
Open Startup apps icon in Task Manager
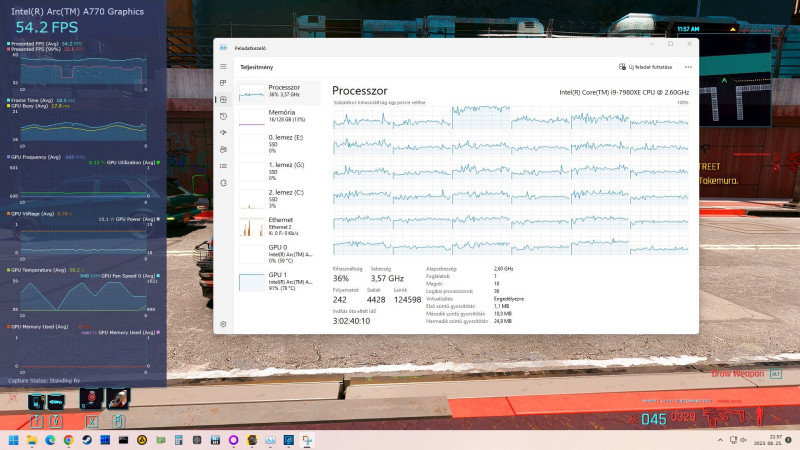[223, 133]
